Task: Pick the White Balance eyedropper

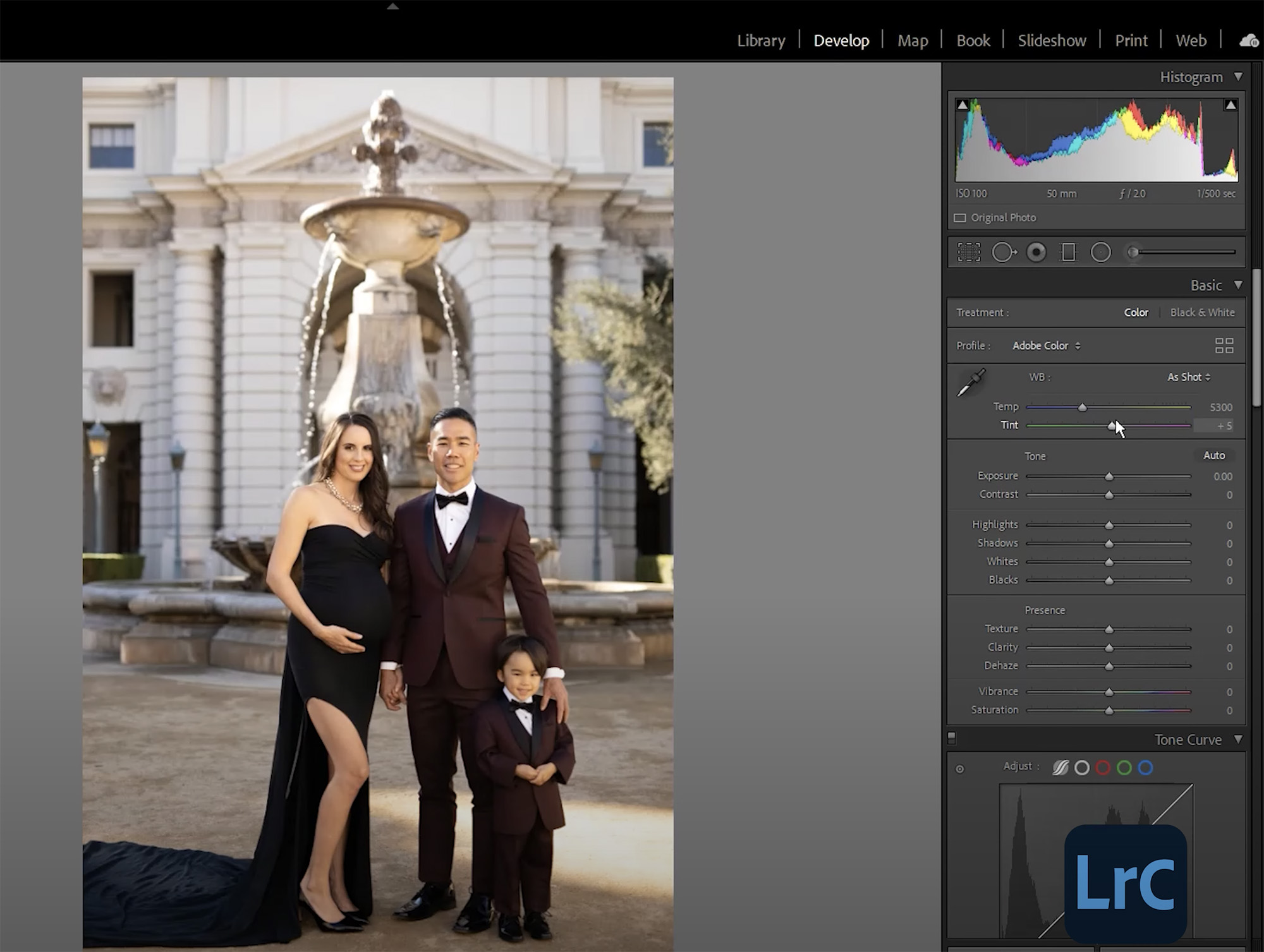Action: tap(973, 379)
